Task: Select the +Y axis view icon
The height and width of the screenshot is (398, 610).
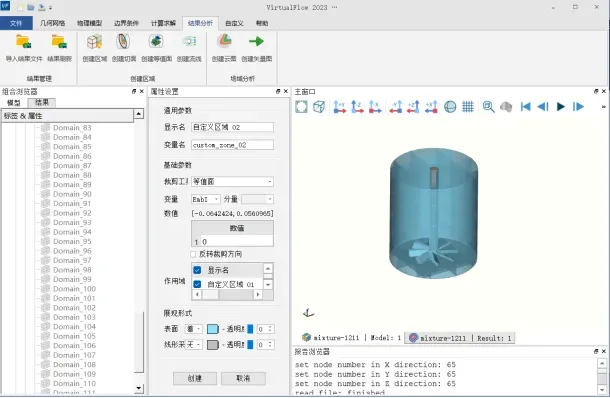Action: point(339,107)
